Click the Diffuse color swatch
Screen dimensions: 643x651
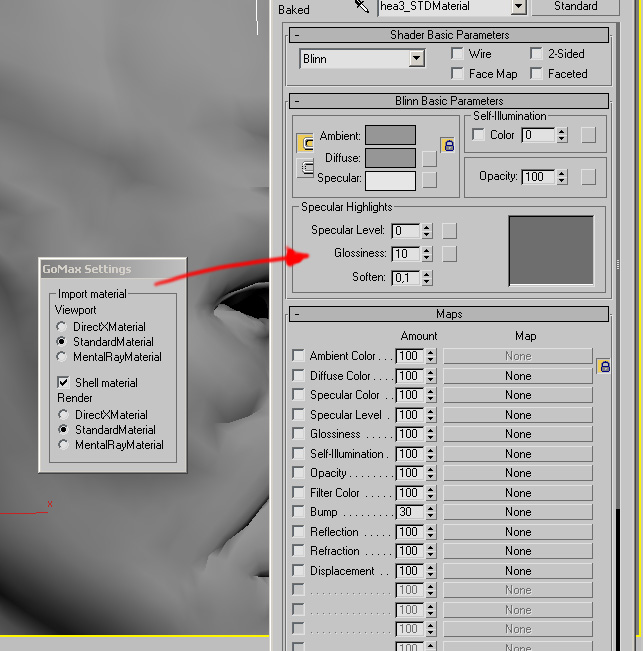(390, 158)
